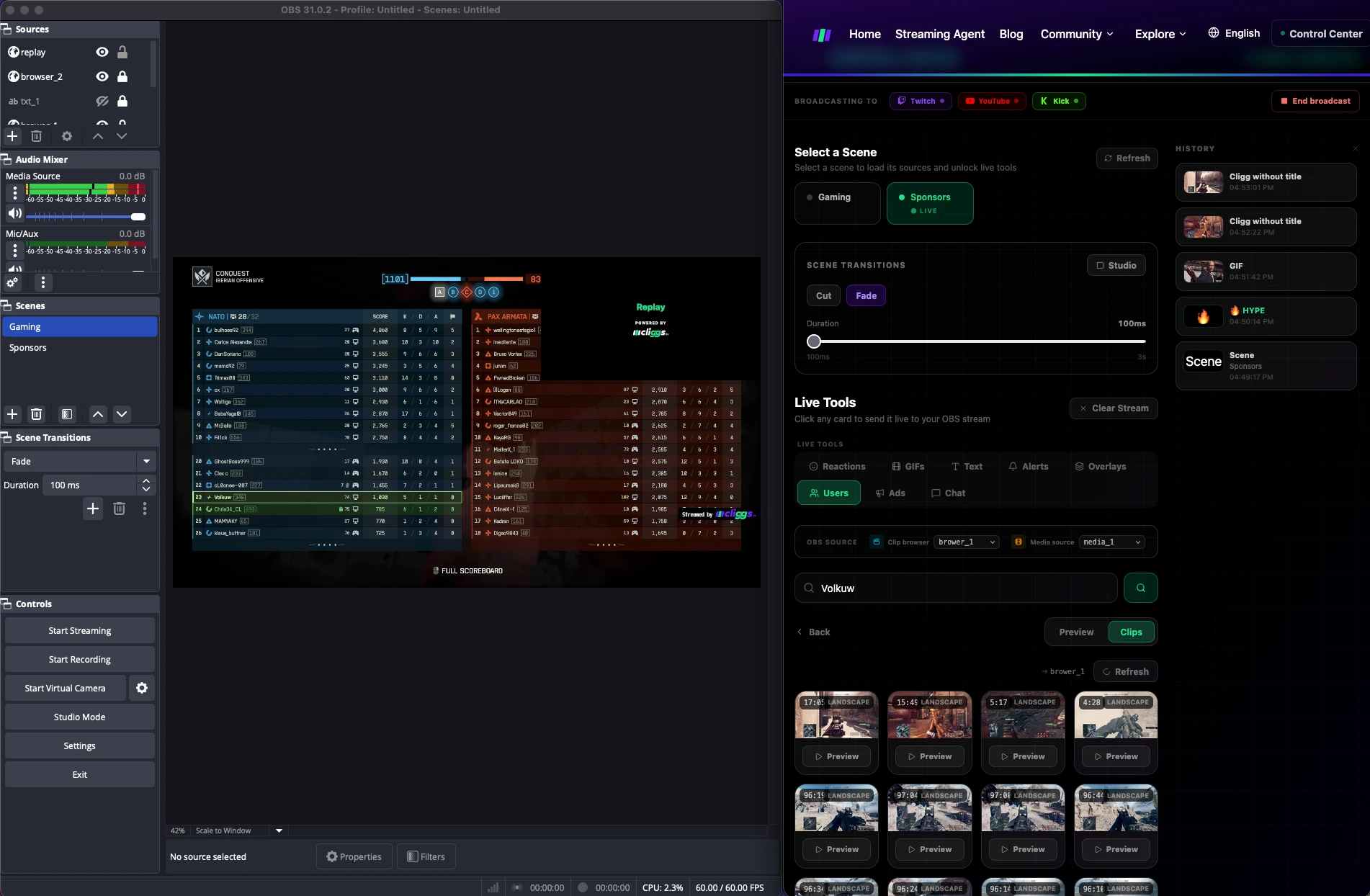The height and width of the screenshot is (896, 1370).
Task: Toggle visibility of replay source
Action: (x=102, y=52)
